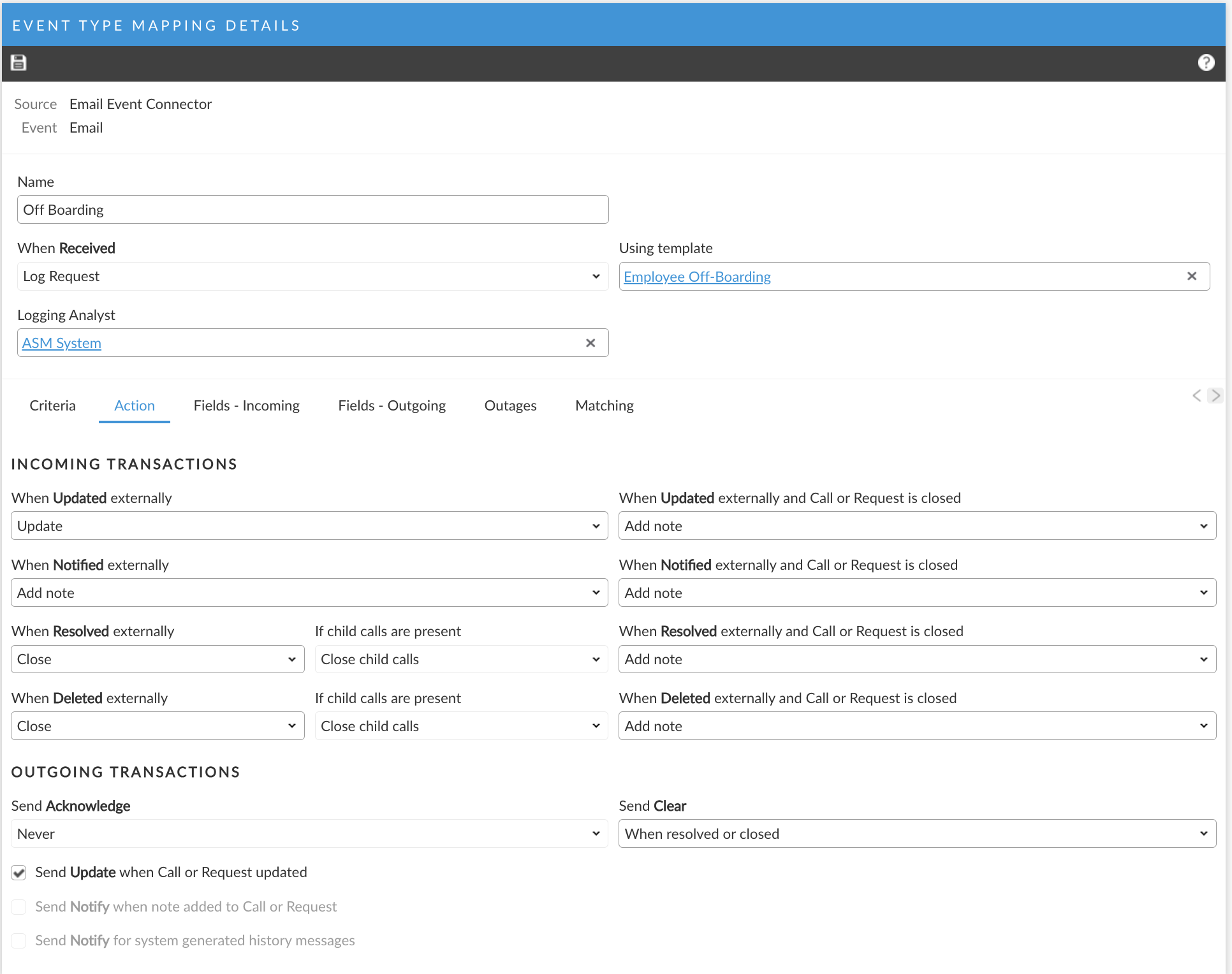Click into the Name field Off Boarding
Image resolution: width=1232 pixels, height=974 pixels.
pos(312,210)
